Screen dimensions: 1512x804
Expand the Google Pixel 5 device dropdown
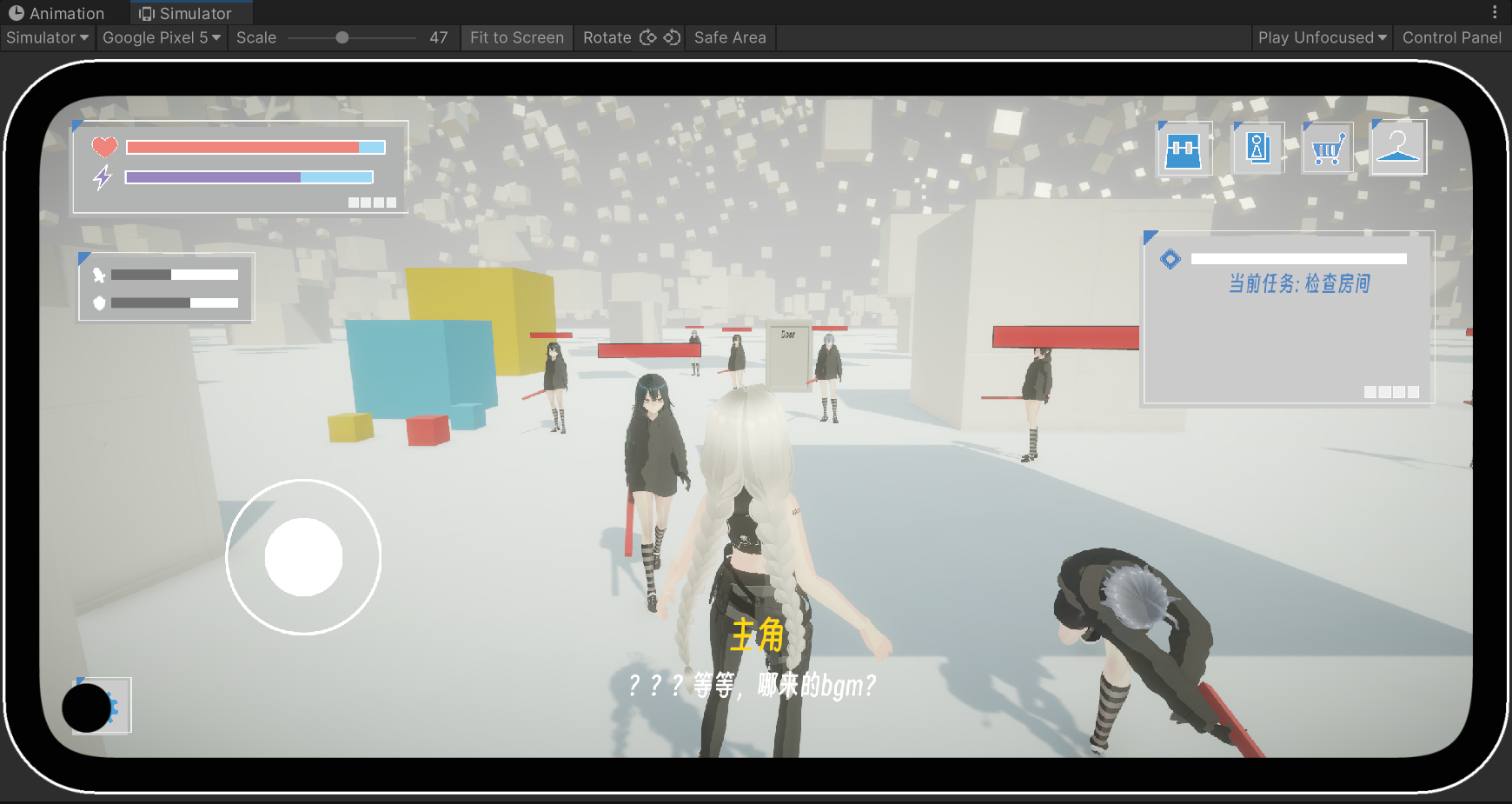click(161, 37)
